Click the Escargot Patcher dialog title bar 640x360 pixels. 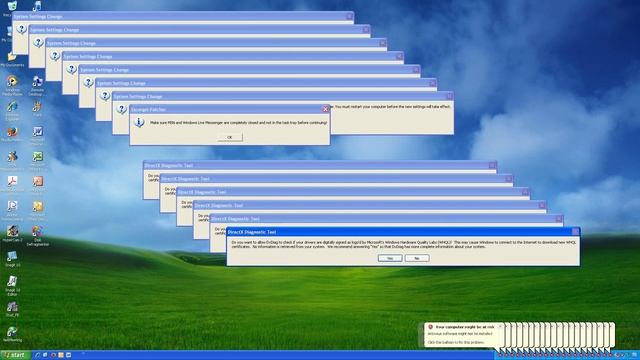229,109
